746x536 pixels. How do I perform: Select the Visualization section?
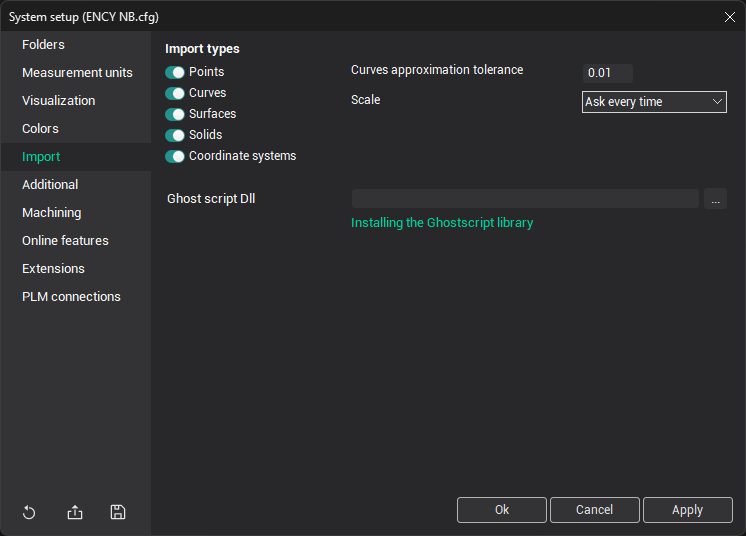click(59, 101)
